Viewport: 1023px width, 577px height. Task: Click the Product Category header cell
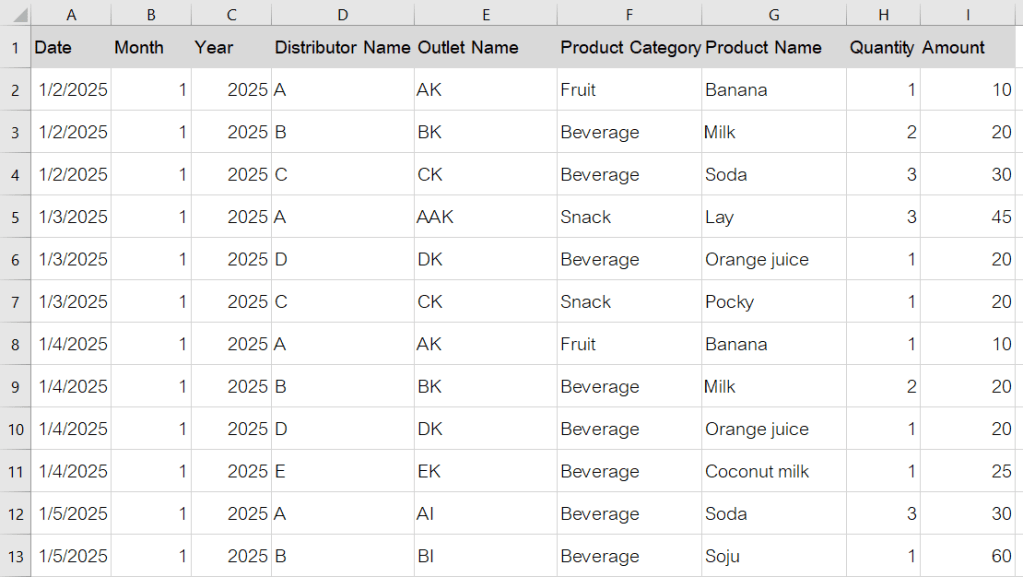pyautogui.click(x=629, y=47)
